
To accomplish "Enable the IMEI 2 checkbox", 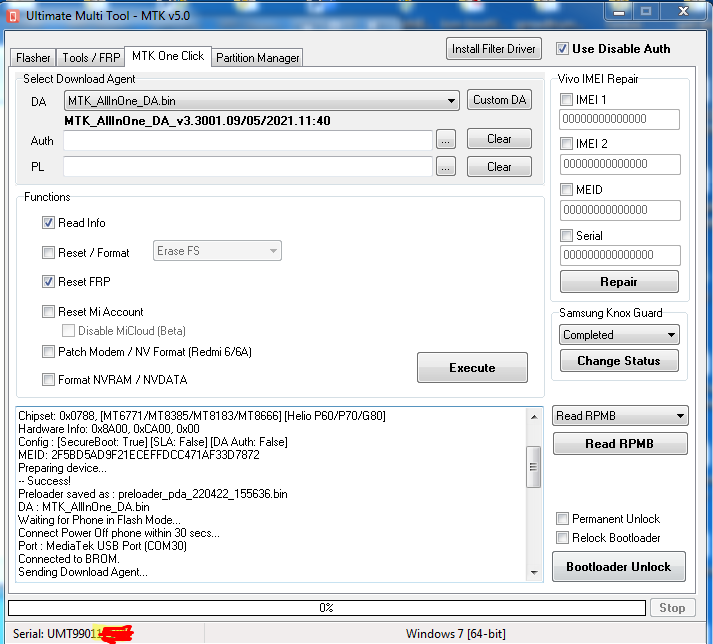I will [566, 144].
